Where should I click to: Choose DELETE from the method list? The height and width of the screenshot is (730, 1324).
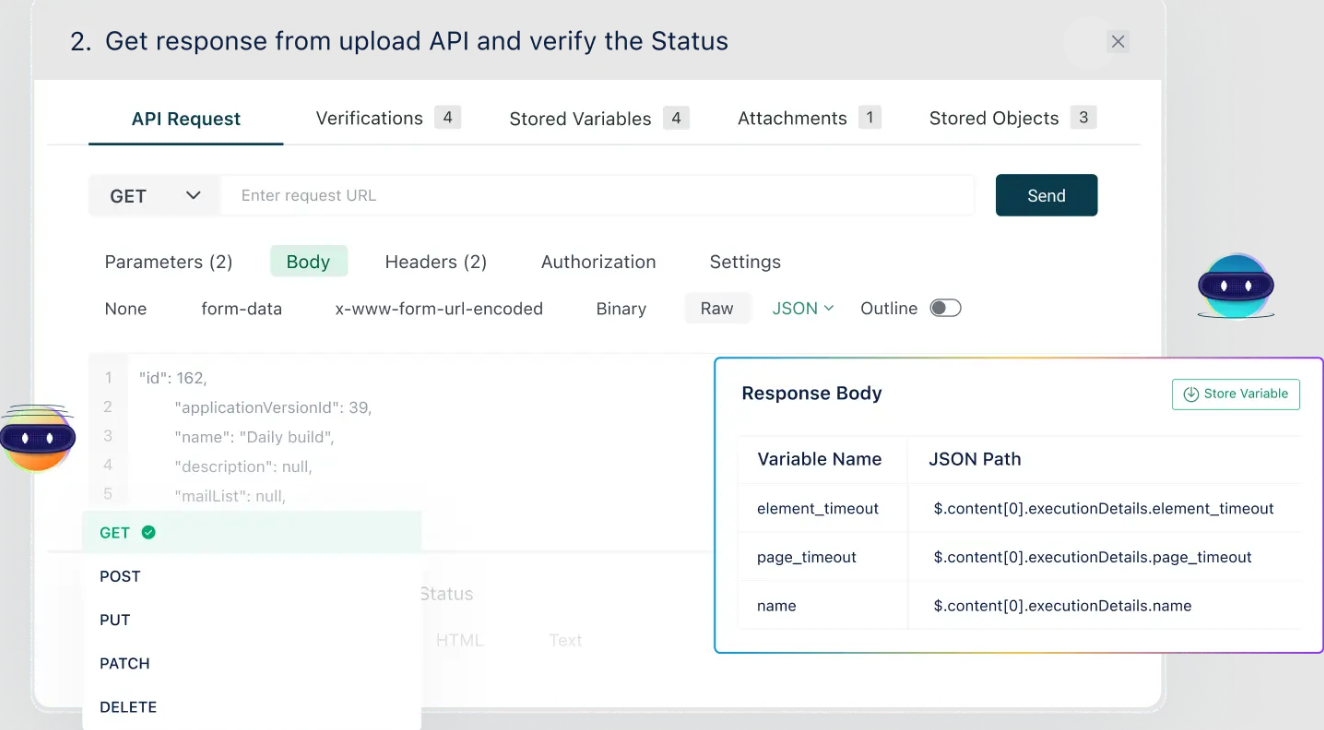(x=128, y=707)
